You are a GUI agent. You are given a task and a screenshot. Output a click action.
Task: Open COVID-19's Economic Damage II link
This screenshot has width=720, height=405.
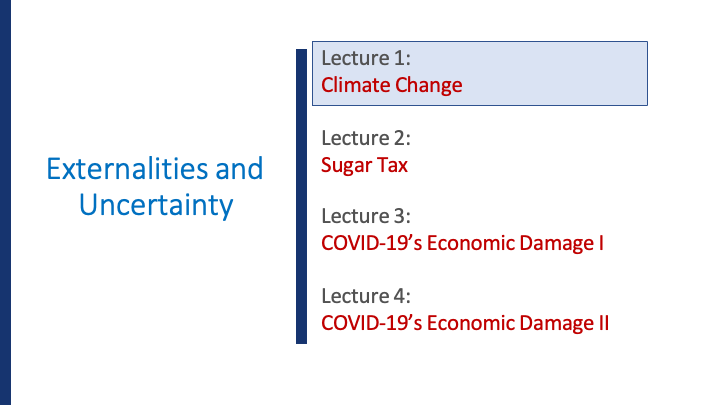coord(465,323)
